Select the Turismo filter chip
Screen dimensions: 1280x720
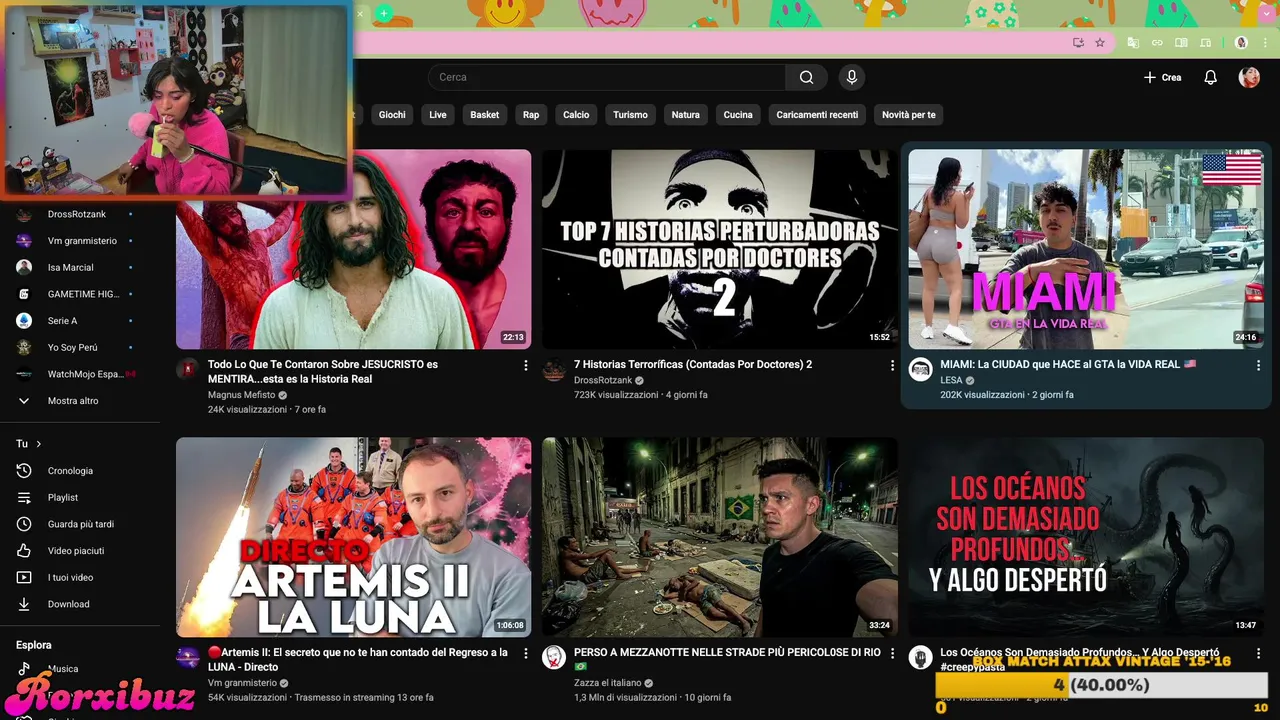click(630, 115)
